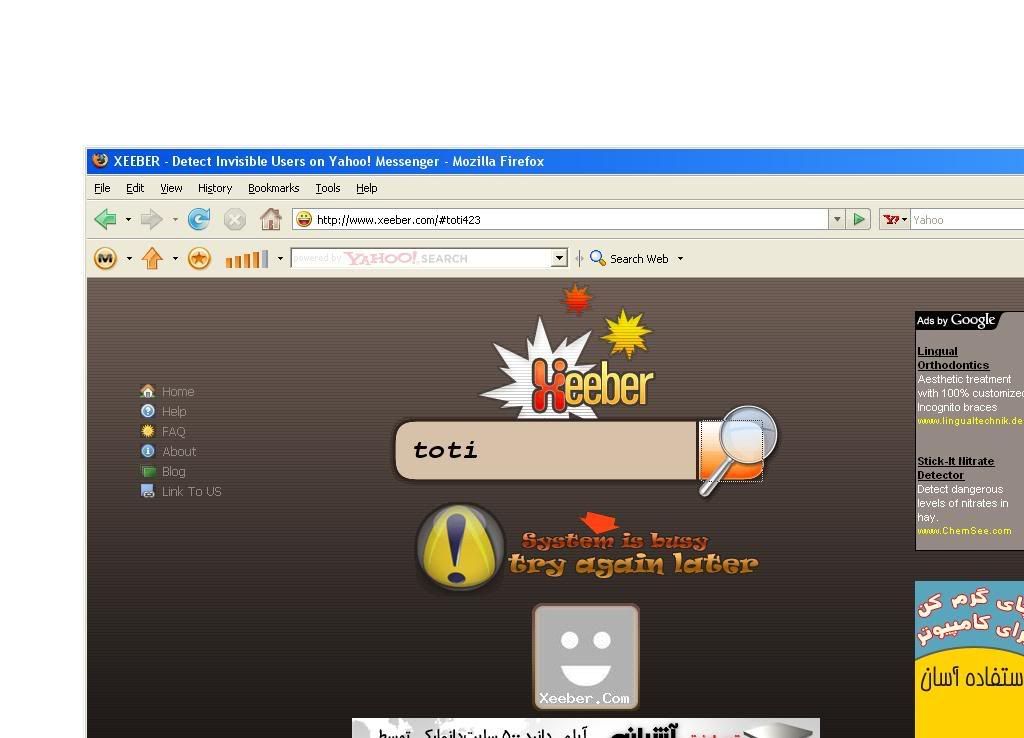Click the orange rank bars indicator
The width and height of the screenshot is (1024, 738).
click(246, 259)
